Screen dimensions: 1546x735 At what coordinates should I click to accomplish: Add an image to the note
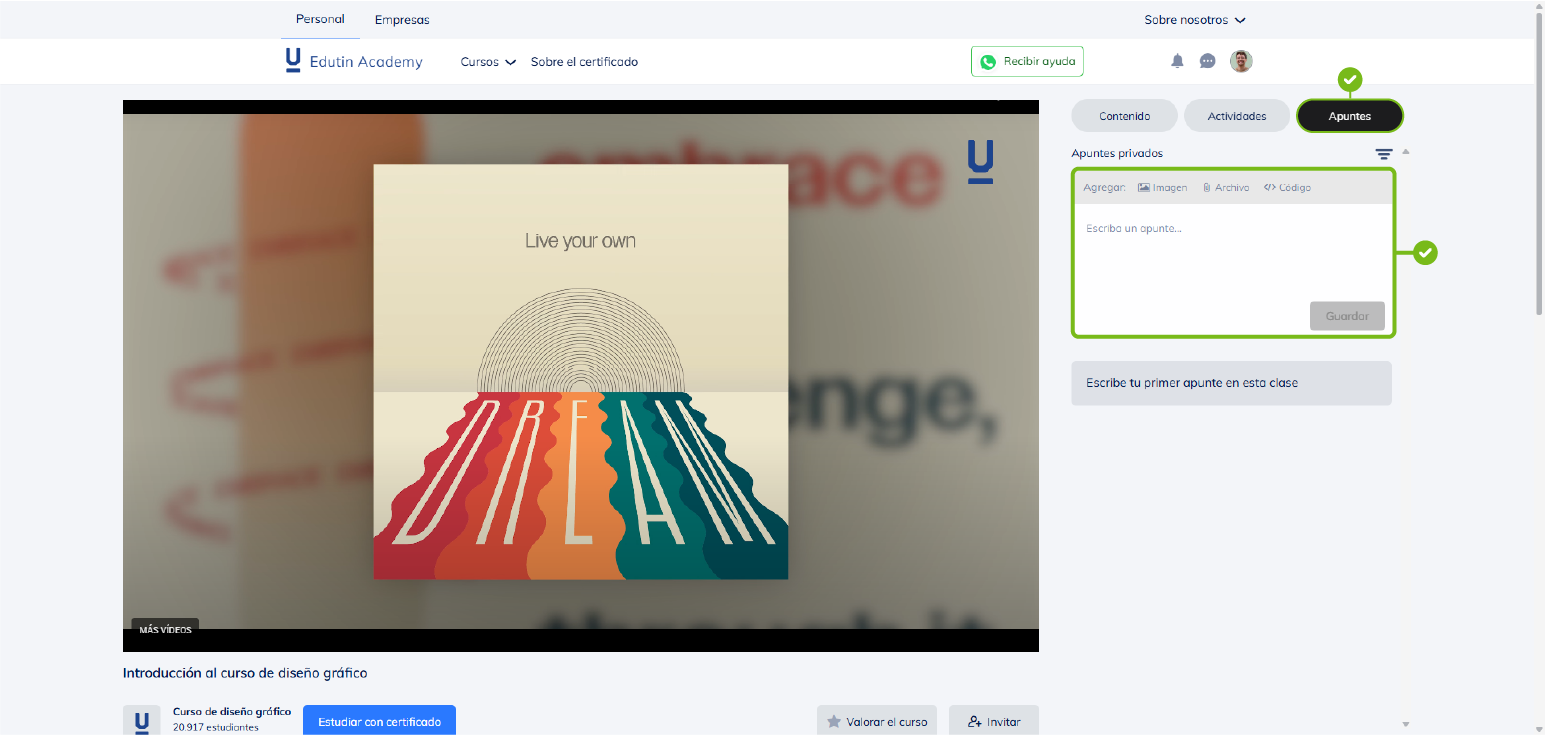click(x=1163, y=187)
